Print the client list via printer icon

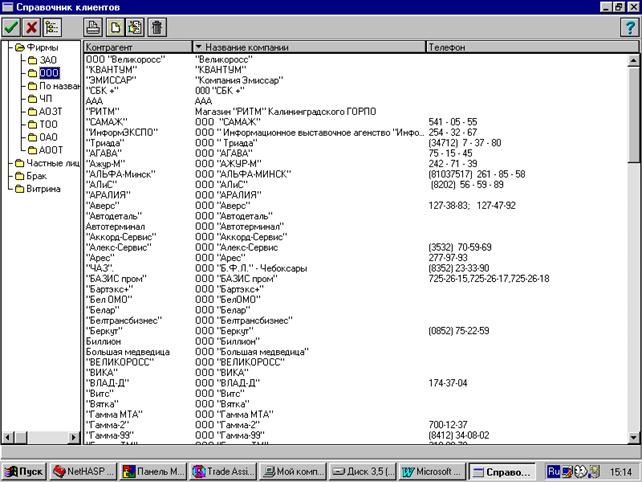point(93,27)
